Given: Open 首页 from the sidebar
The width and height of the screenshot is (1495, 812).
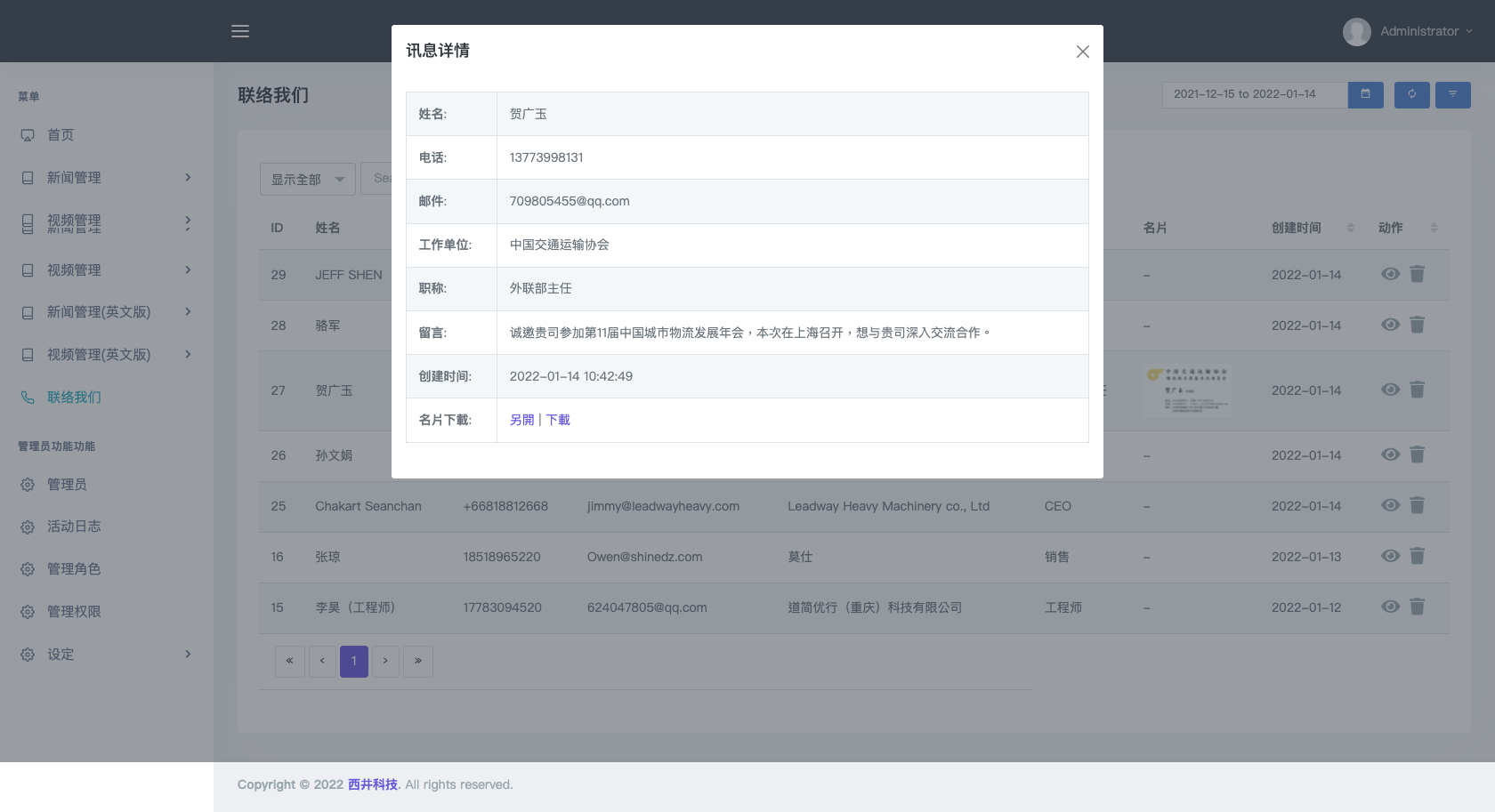Looking at the screenshot, I should pos(61,135).
